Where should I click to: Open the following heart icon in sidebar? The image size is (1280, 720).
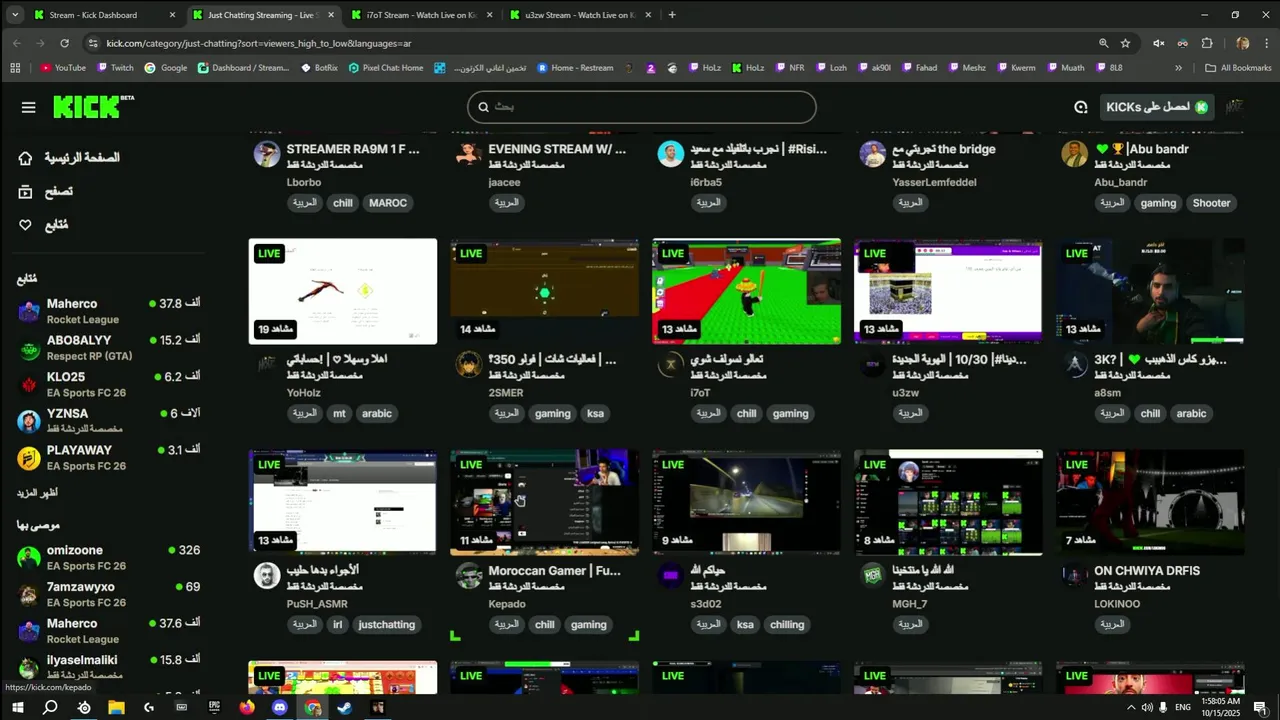25,225
